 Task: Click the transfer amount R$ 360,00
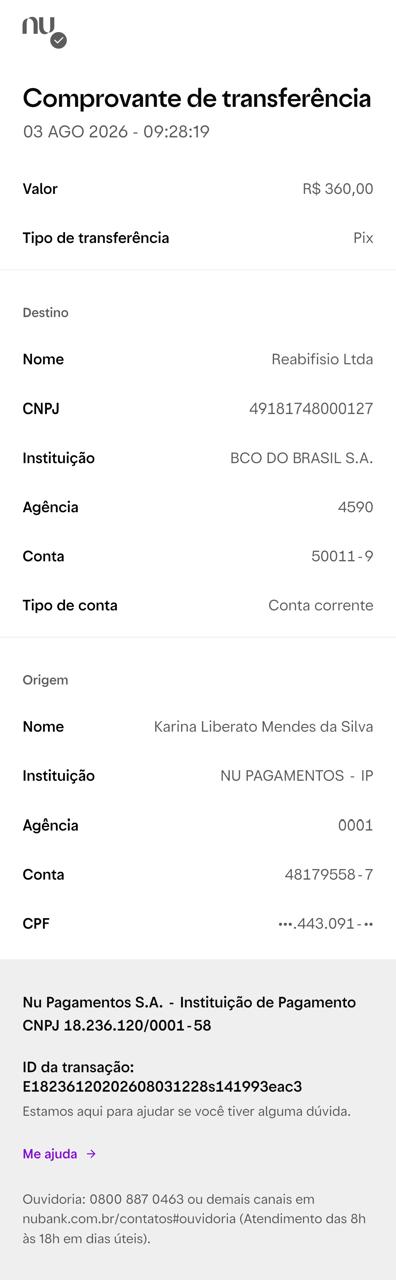pyautogui.click(x=338, y=189)
